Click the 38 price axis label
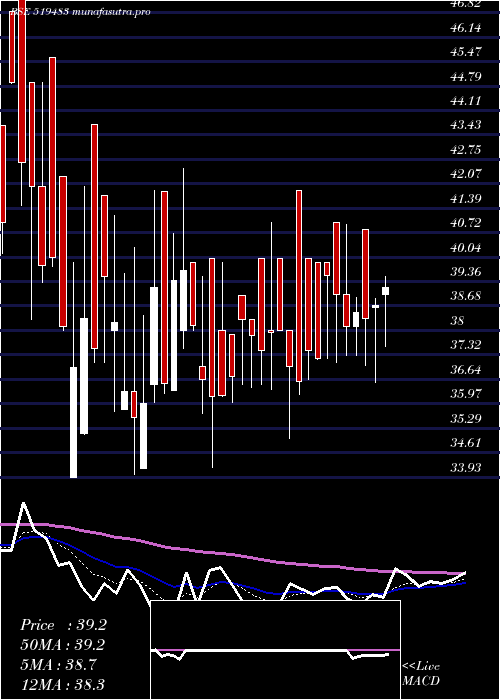 coord(458,321)
